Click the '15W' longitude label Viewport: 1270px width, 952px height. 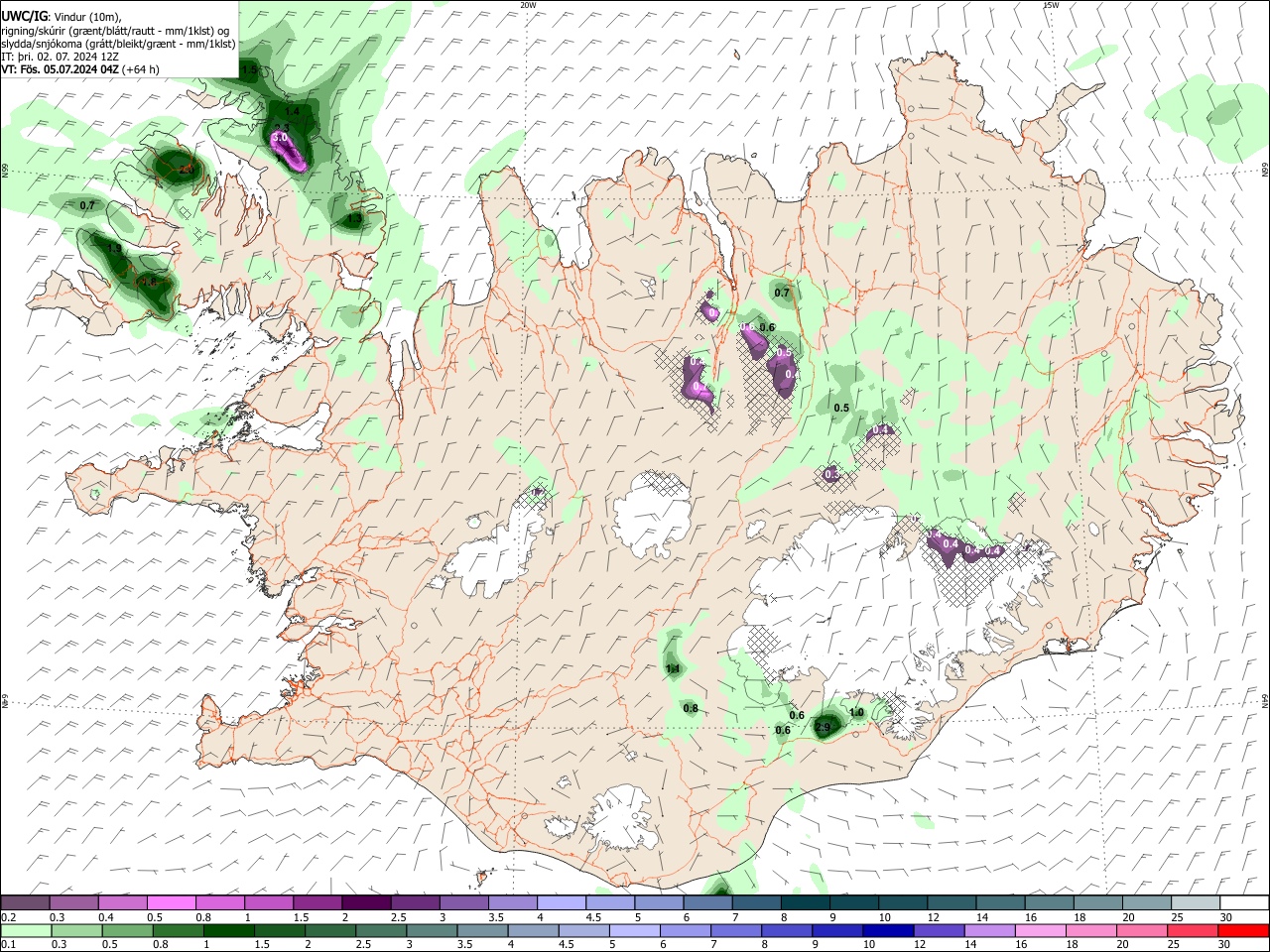(x=1051, y=5)
